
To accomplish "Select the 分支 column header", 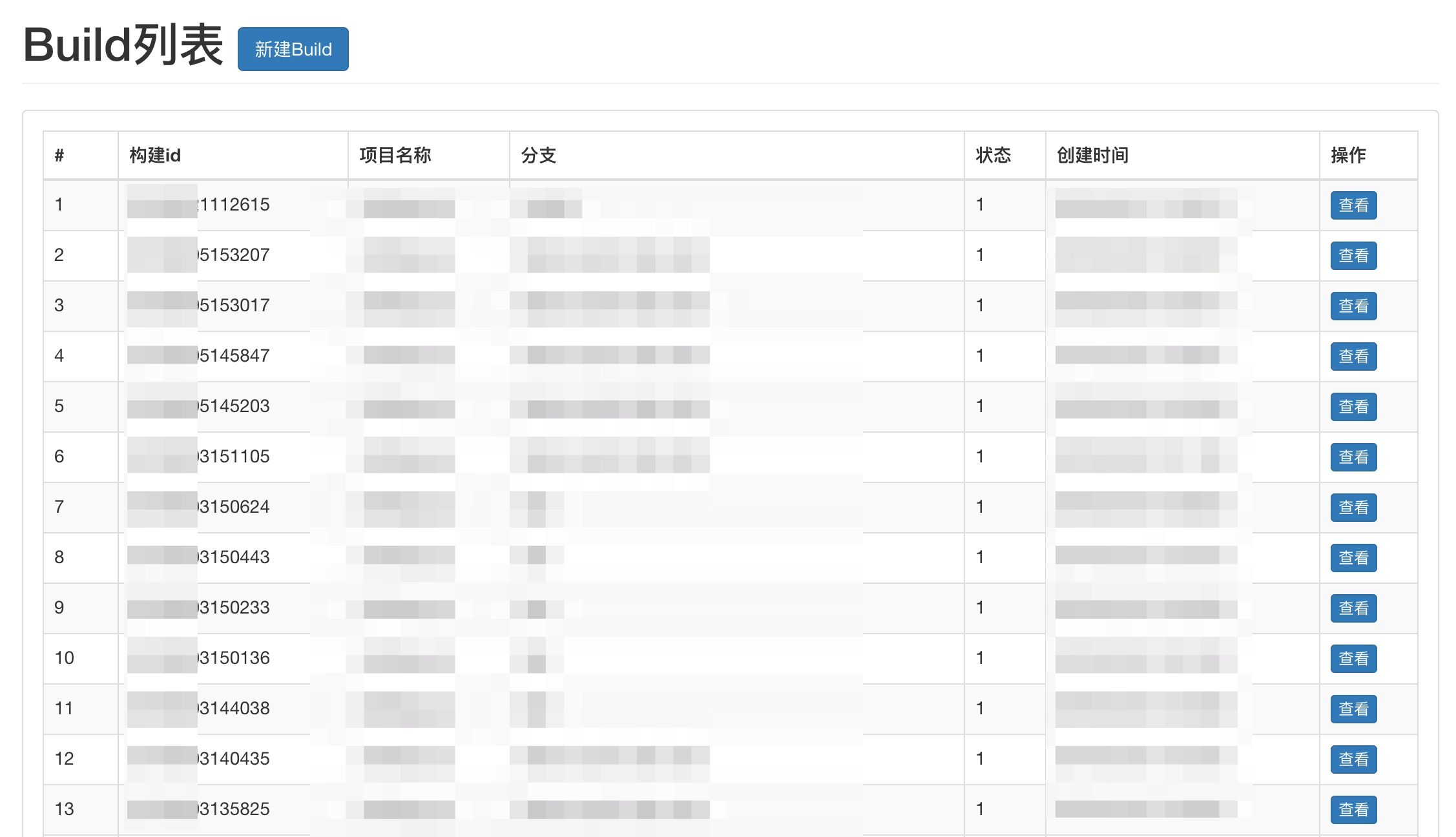I will (538, 156).
